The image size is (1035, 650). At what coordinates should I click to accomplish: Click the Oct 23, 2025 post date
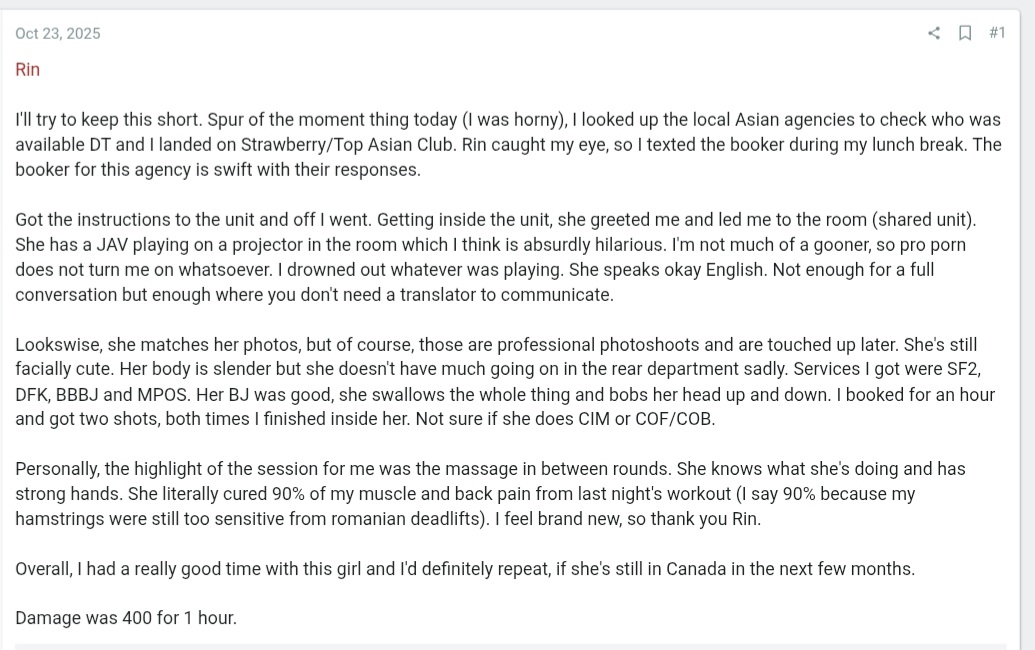point(58,33)
